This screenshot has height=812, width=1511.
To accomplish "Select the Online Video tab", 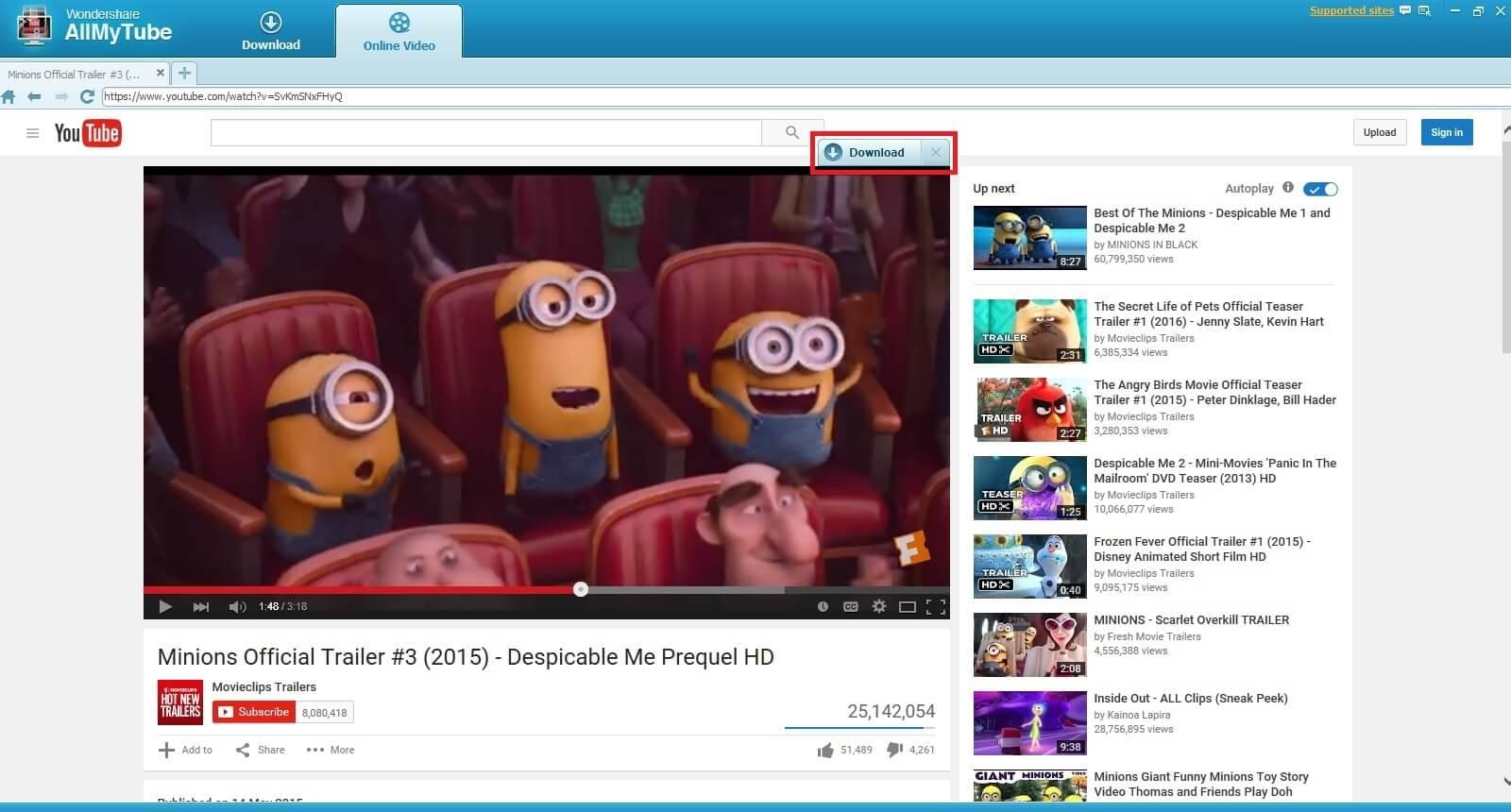I will pos(399,32).
